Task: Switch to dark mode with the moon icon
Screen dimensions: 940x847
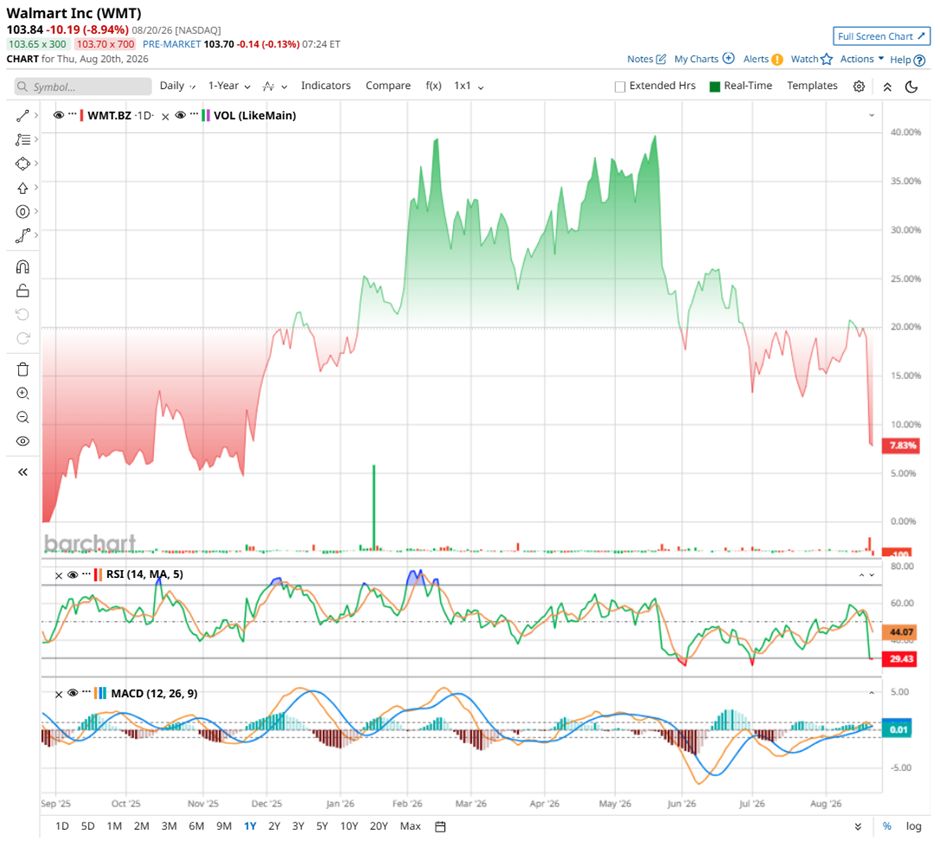Action: click(x=911, y=87)
